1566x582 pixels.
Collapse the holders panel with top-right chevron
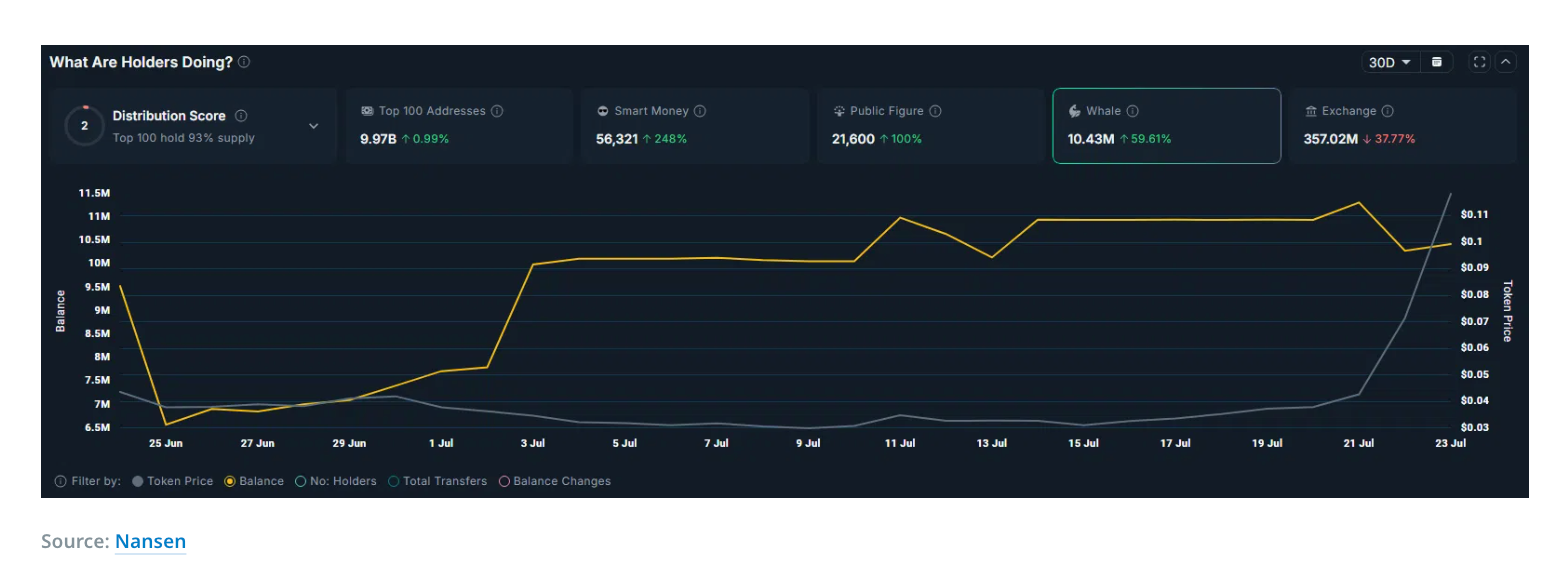click(1505, 62)
